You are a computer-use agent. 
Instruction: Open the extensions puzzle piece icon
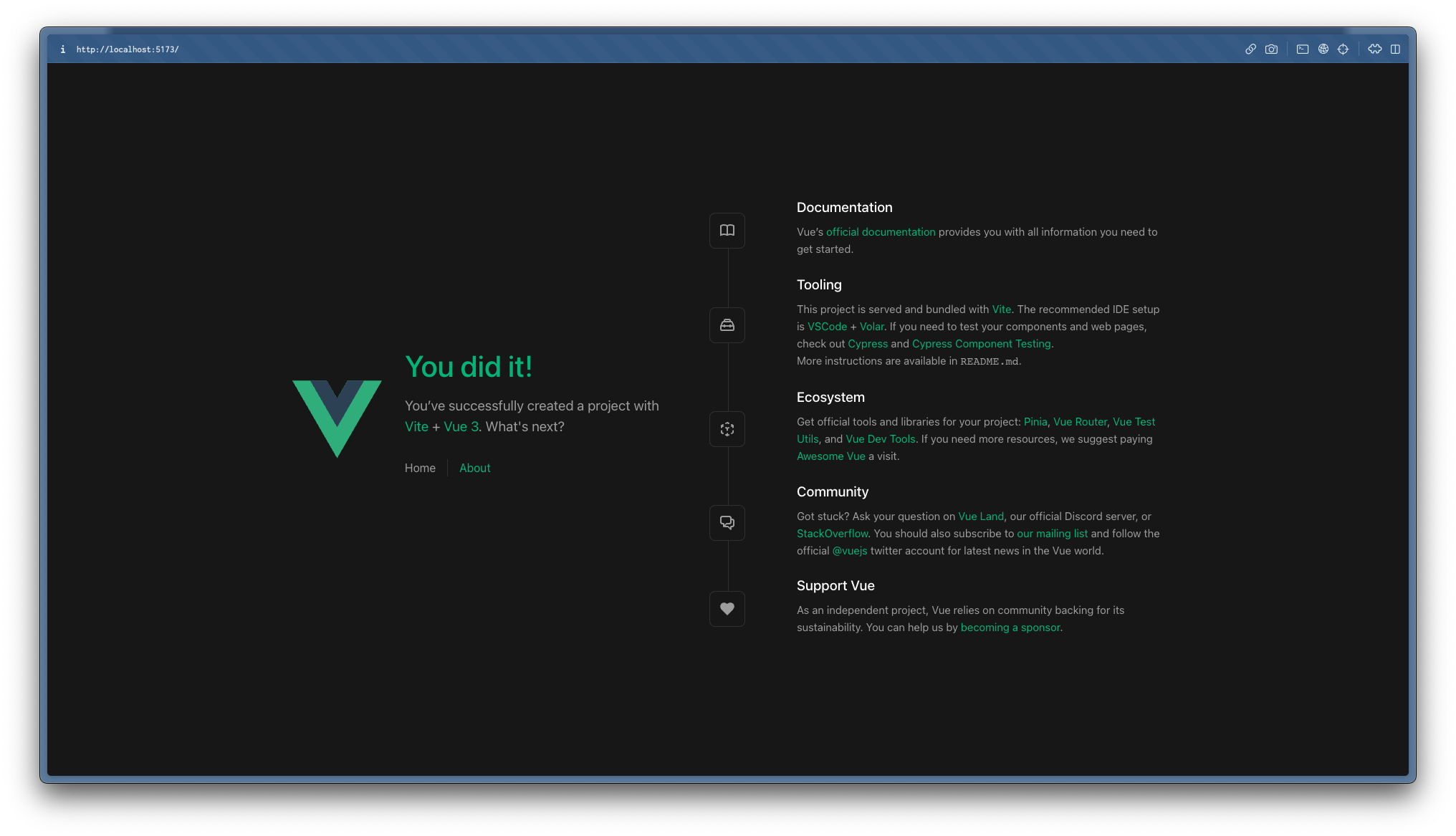pos(1375,49)
